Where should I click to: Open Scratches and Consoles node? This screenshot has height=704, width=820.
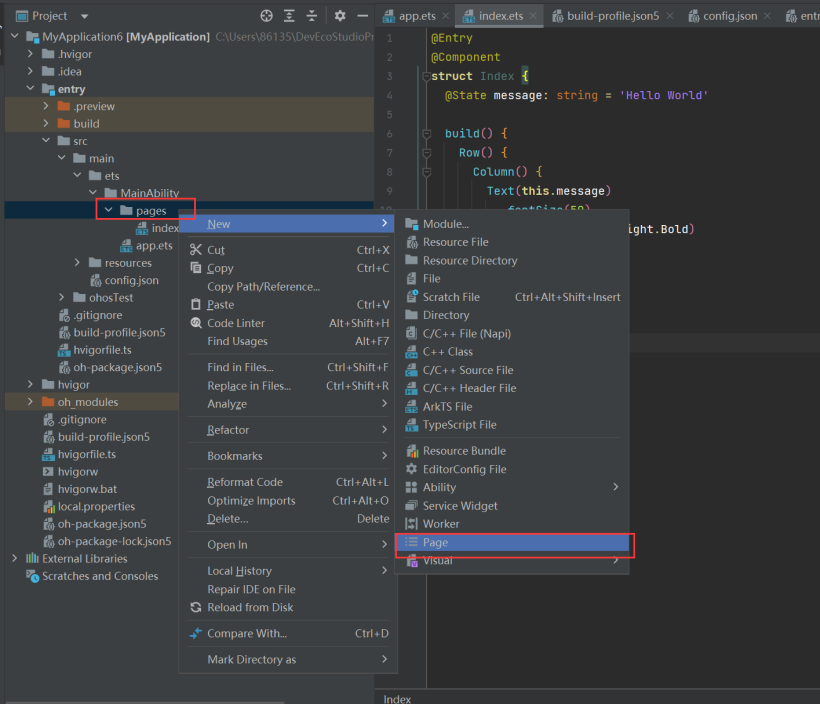pos(100,576)
